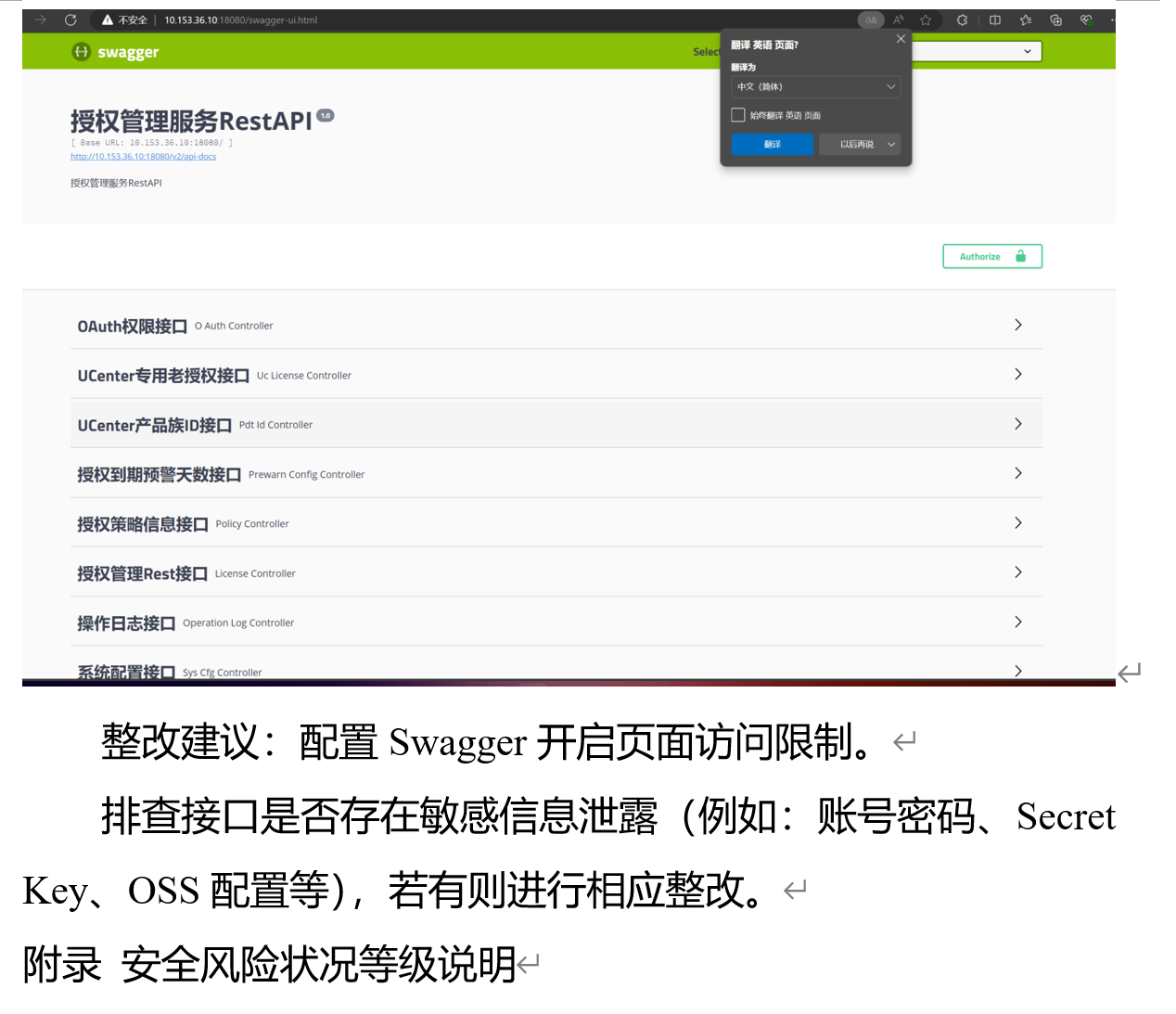
Task: Click the 附录 安全风险状况等级说明 heading
Action: point(269,964)
